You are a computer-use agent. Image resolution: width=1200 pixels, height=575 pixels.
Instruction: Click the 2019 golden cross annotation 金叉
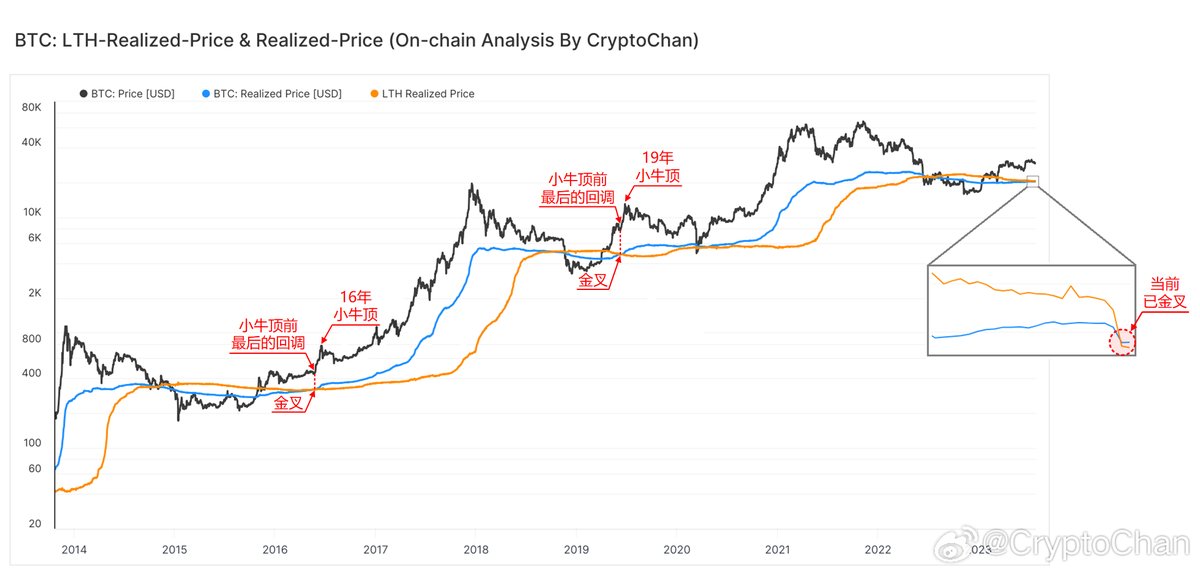click(594, 282)
